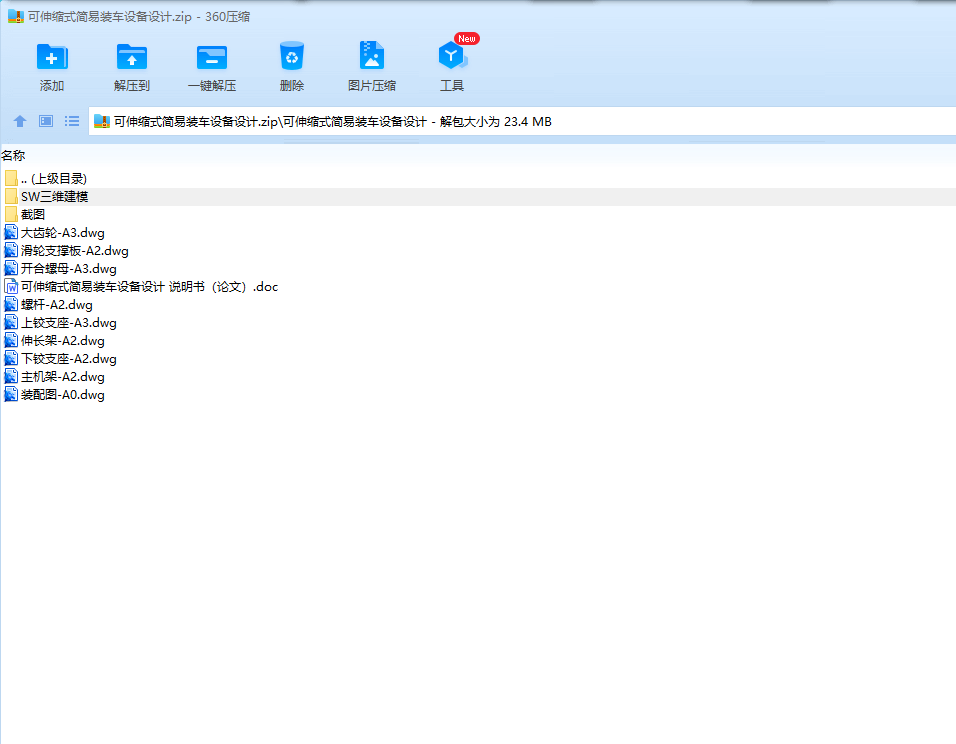Switch to the list view icon
Screen dimensions: 956x744
point(72,121)
